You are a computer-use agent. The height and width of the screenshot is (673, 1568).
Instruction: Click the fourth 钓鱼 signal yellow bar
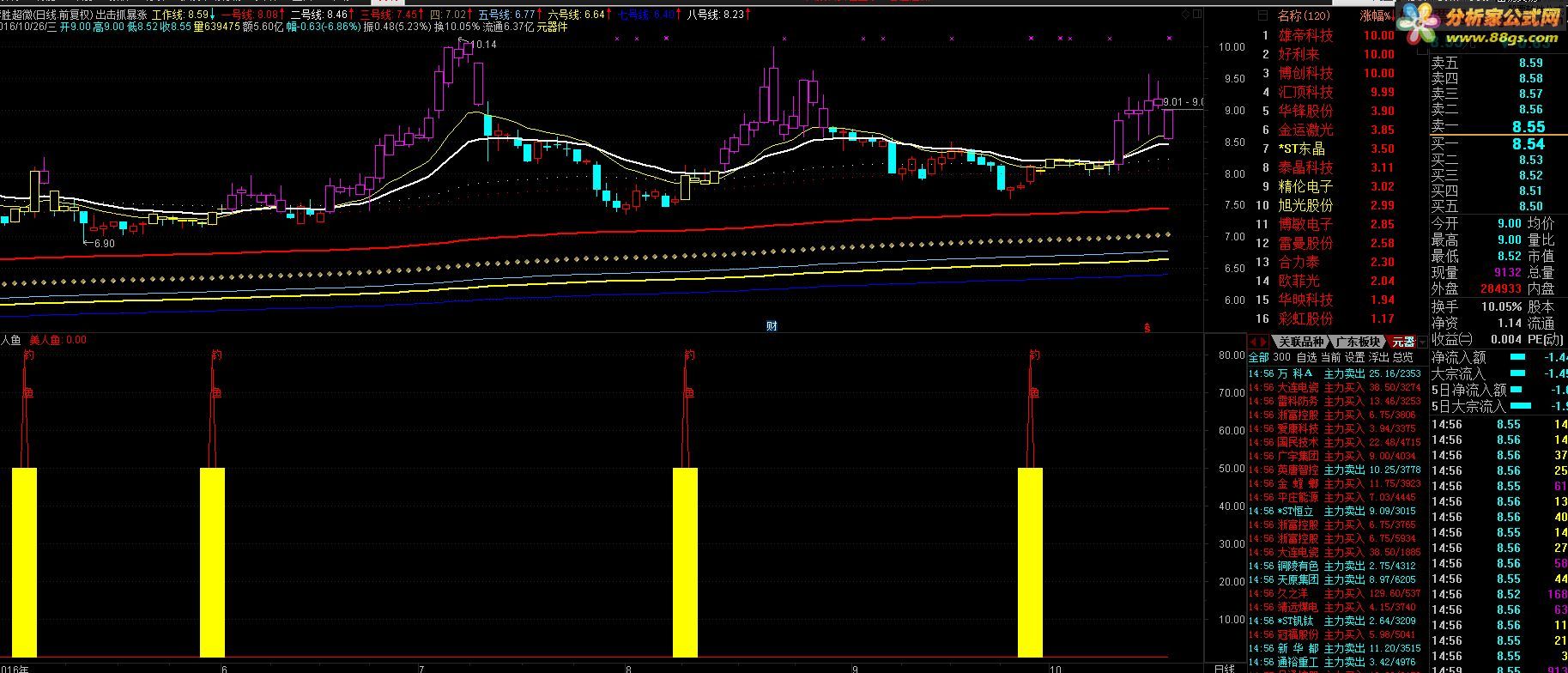coord(1030,562)
